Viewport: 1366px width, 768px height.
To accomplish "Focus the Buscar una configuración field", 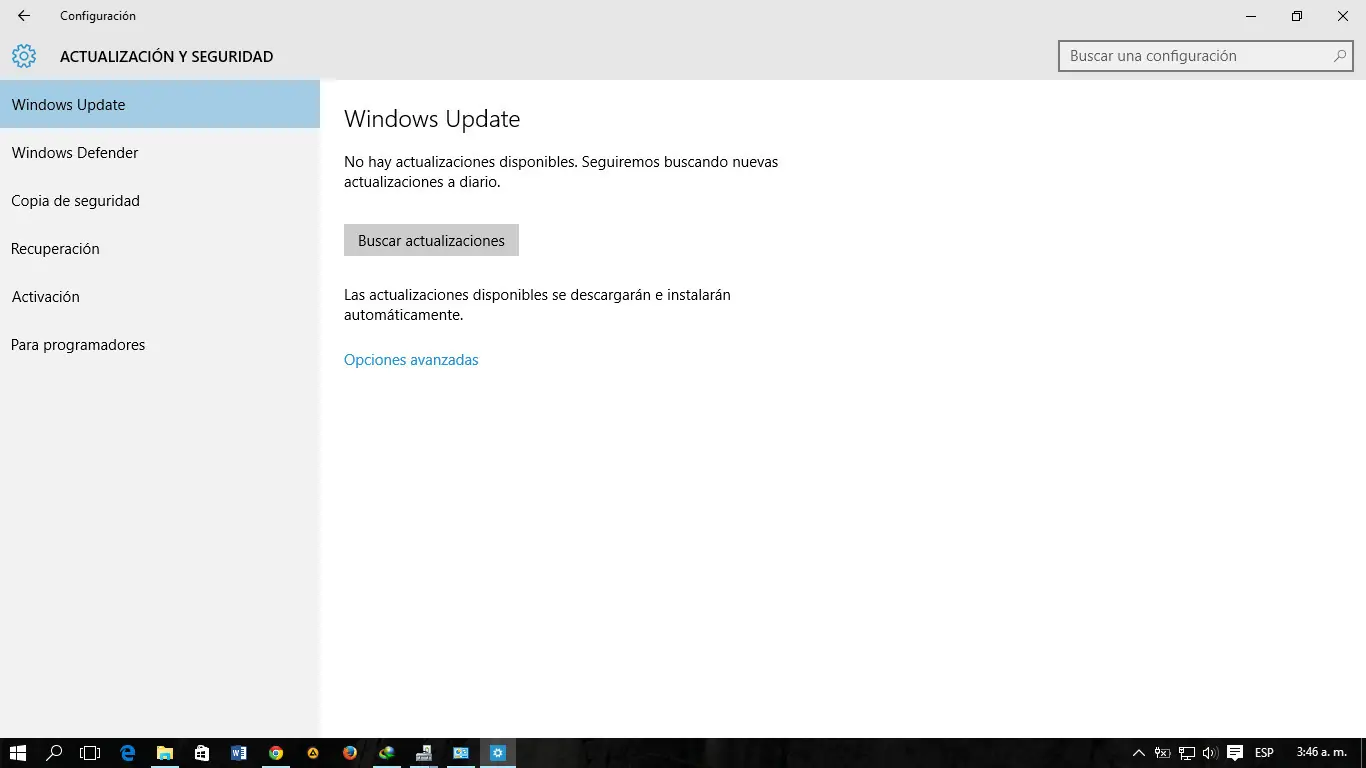I will [x=1205, y=56].
